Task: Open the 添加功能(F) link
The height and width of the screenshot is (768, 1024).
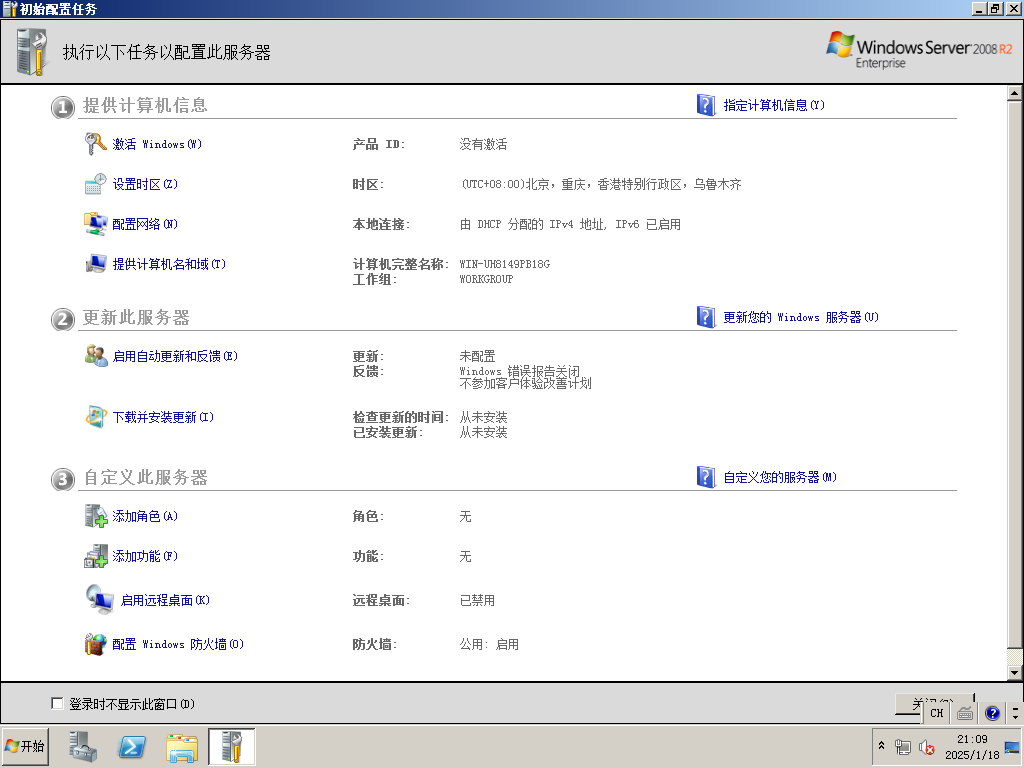Action: click(145, 556)
